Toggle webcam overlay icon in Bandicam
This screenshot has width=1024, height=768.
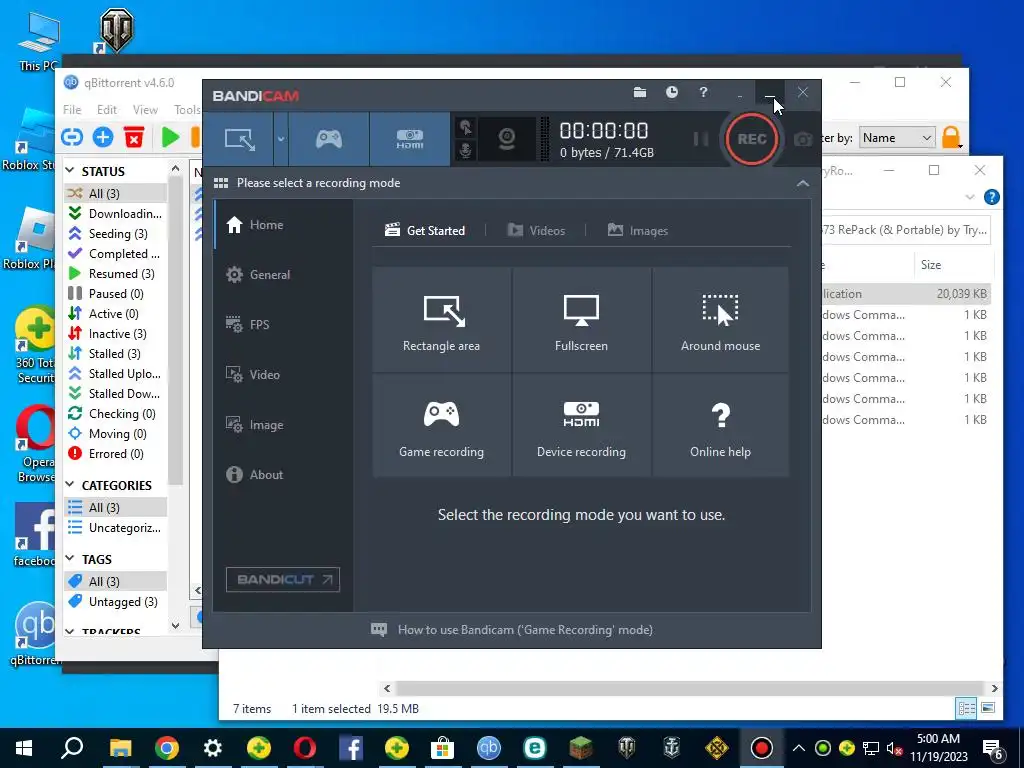click(x=506, y=138)
